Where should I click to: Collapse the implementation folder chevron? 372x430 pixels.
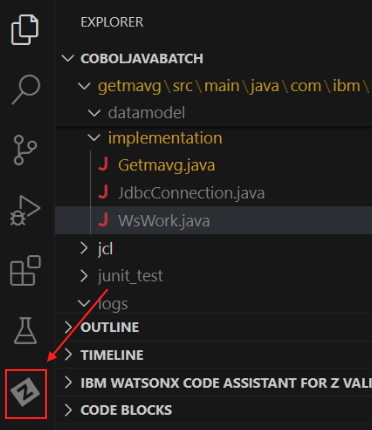click(94, 138)
